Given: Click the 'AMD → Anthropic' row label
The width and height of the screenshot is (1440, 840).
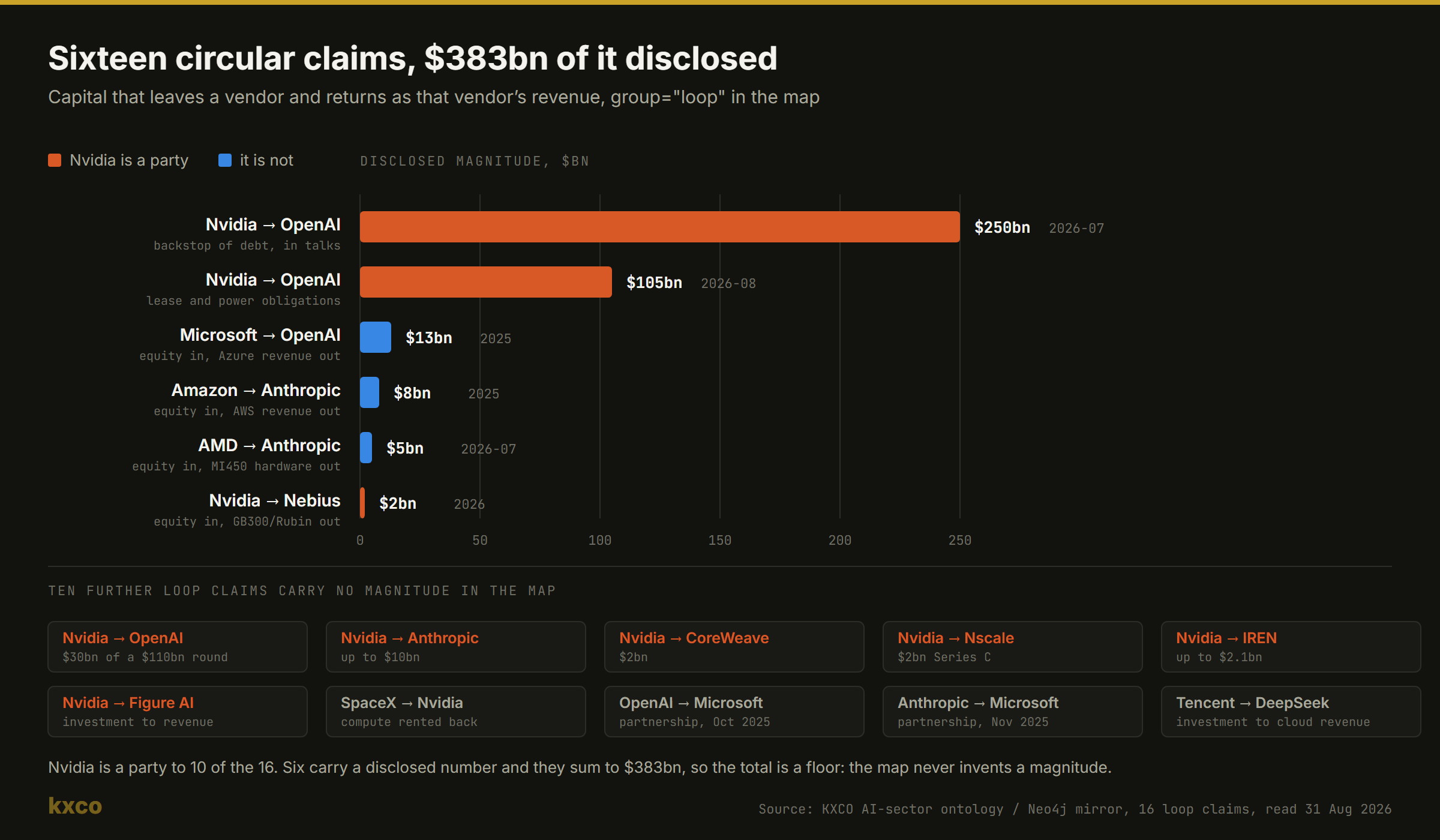Looking at the screenshot, I should 269,445.
